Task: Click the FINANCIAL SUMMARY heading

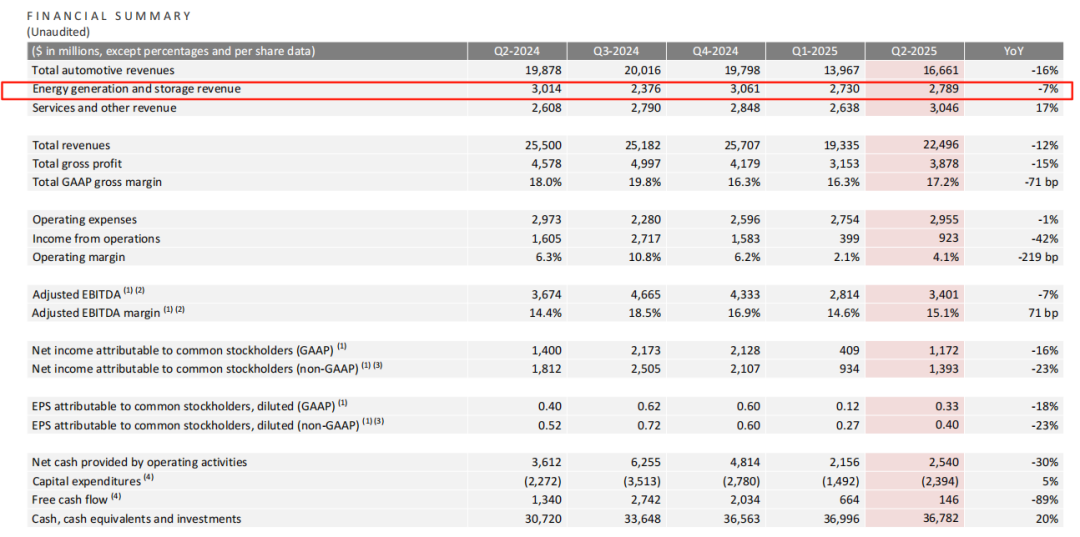Action: click(x=109, y=17)
